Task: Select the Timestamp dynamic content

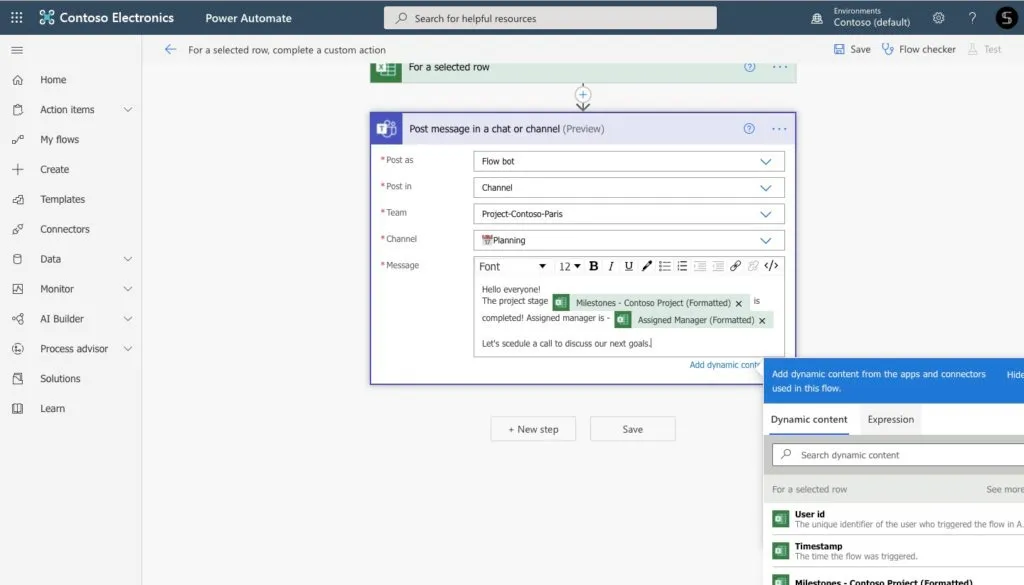Action: tap(894, 551)
